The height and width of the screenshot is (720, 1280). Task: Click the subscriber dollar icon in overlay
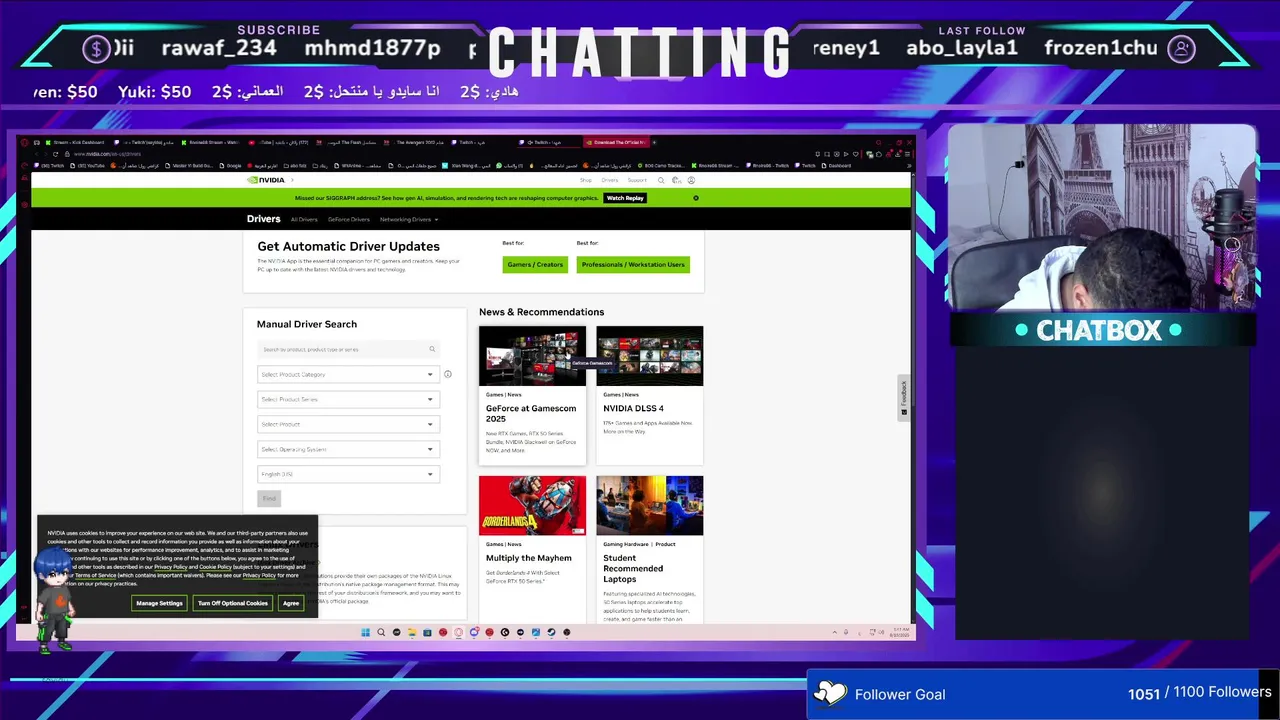pos(96,48)
